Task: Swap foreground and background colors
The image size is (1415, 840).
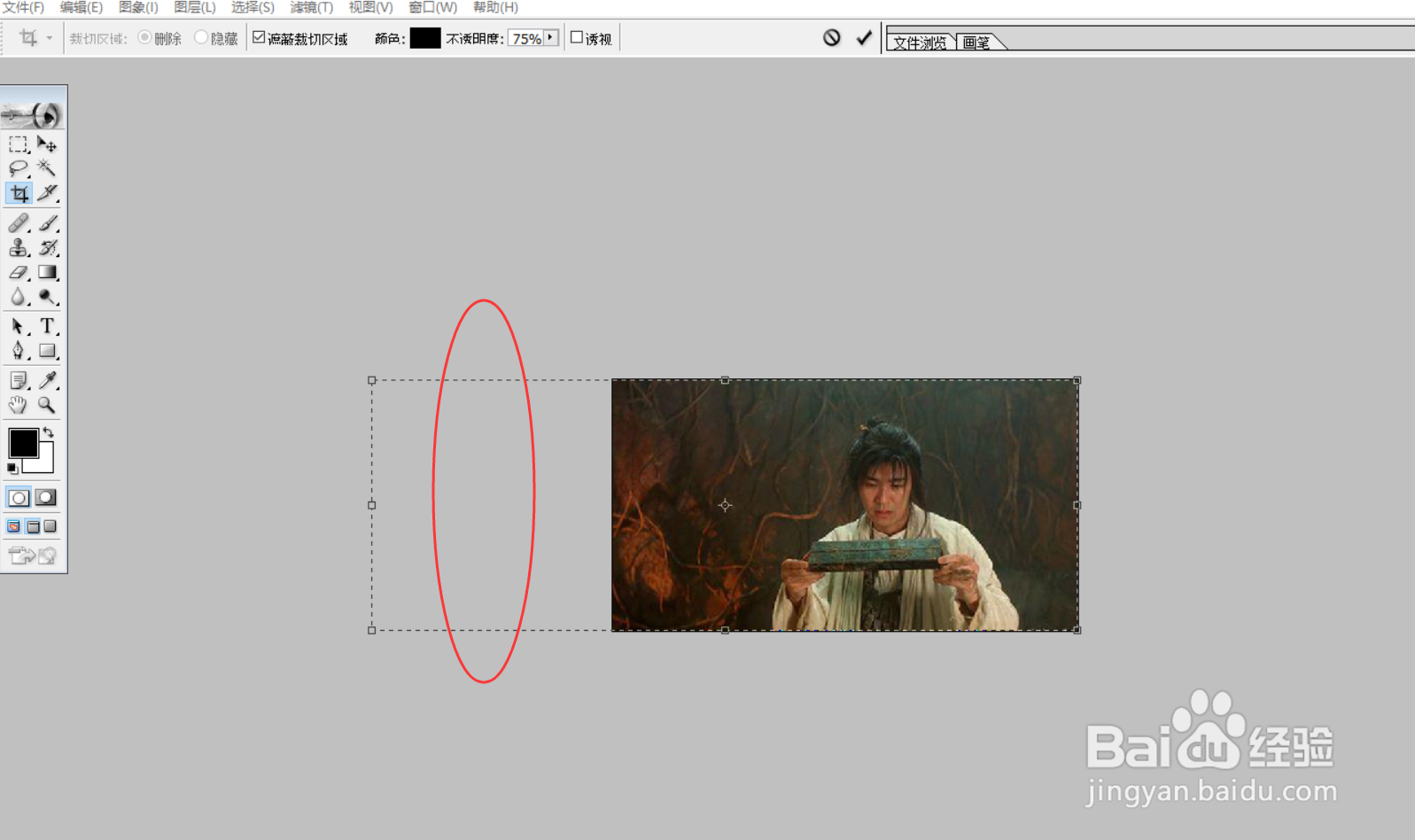Action: tap(48, 432)
